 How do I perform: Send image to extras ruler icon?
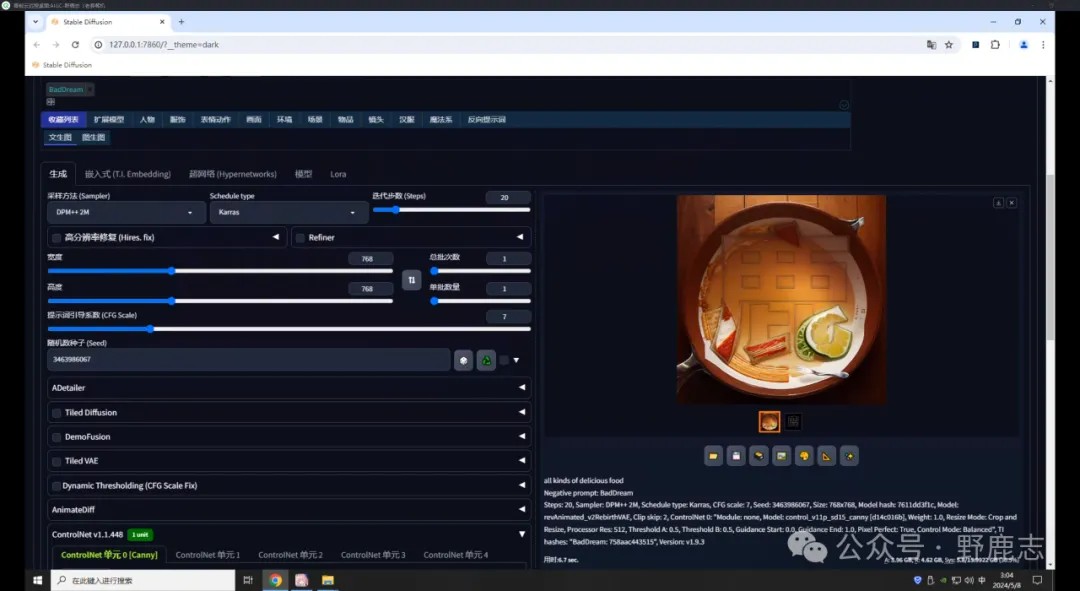(827, 456)
